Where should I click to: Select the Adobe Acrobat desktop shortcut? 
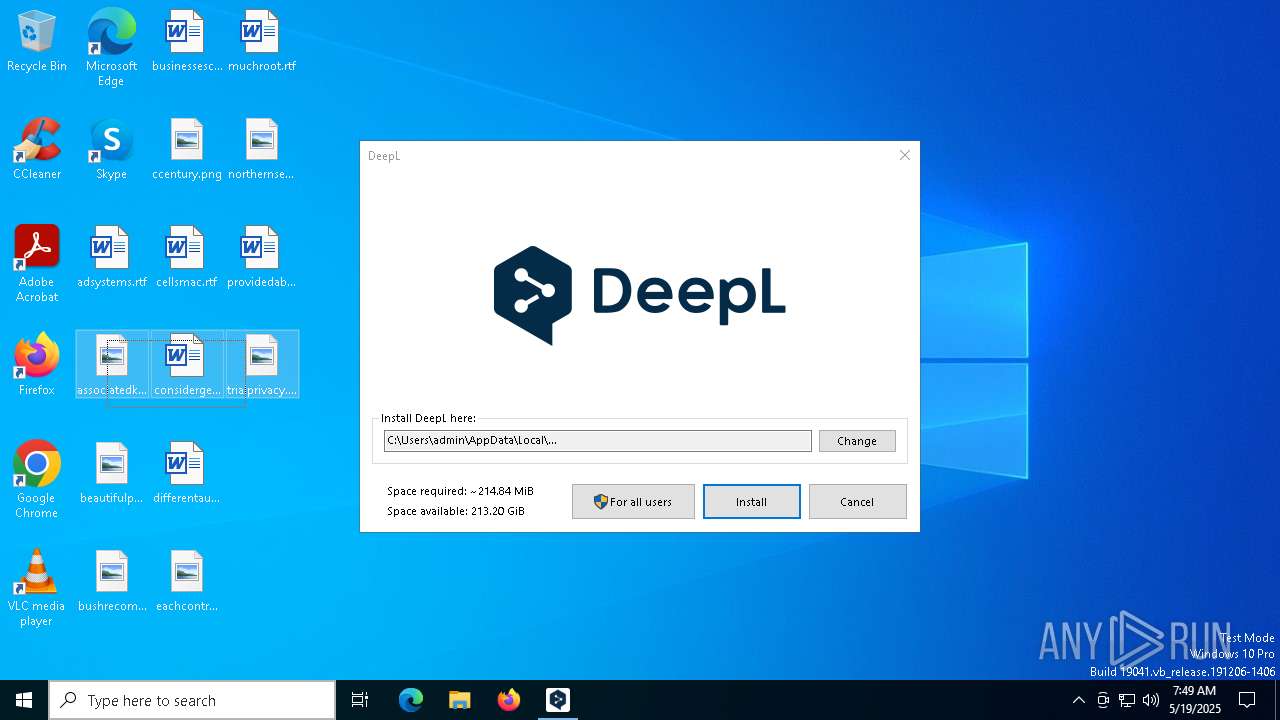37,264
